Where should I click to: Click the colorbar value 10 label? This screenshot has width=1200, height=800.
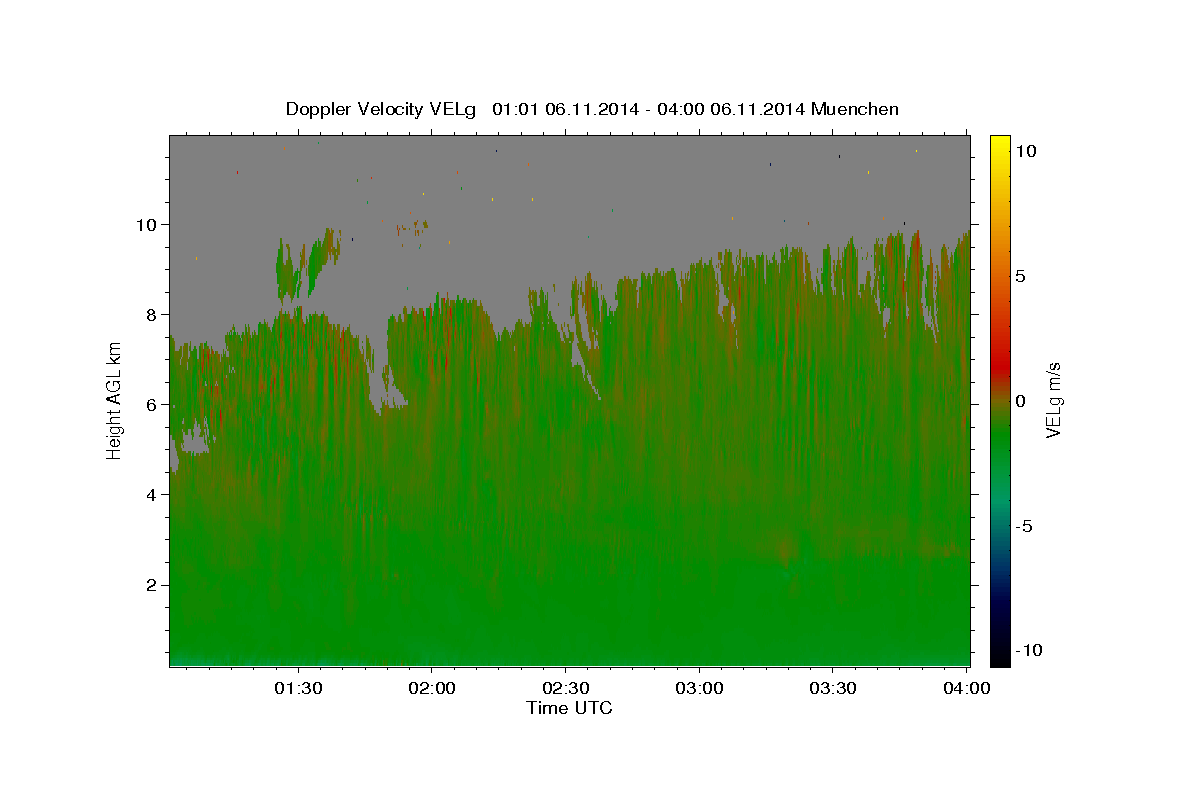click(1026, 151)
